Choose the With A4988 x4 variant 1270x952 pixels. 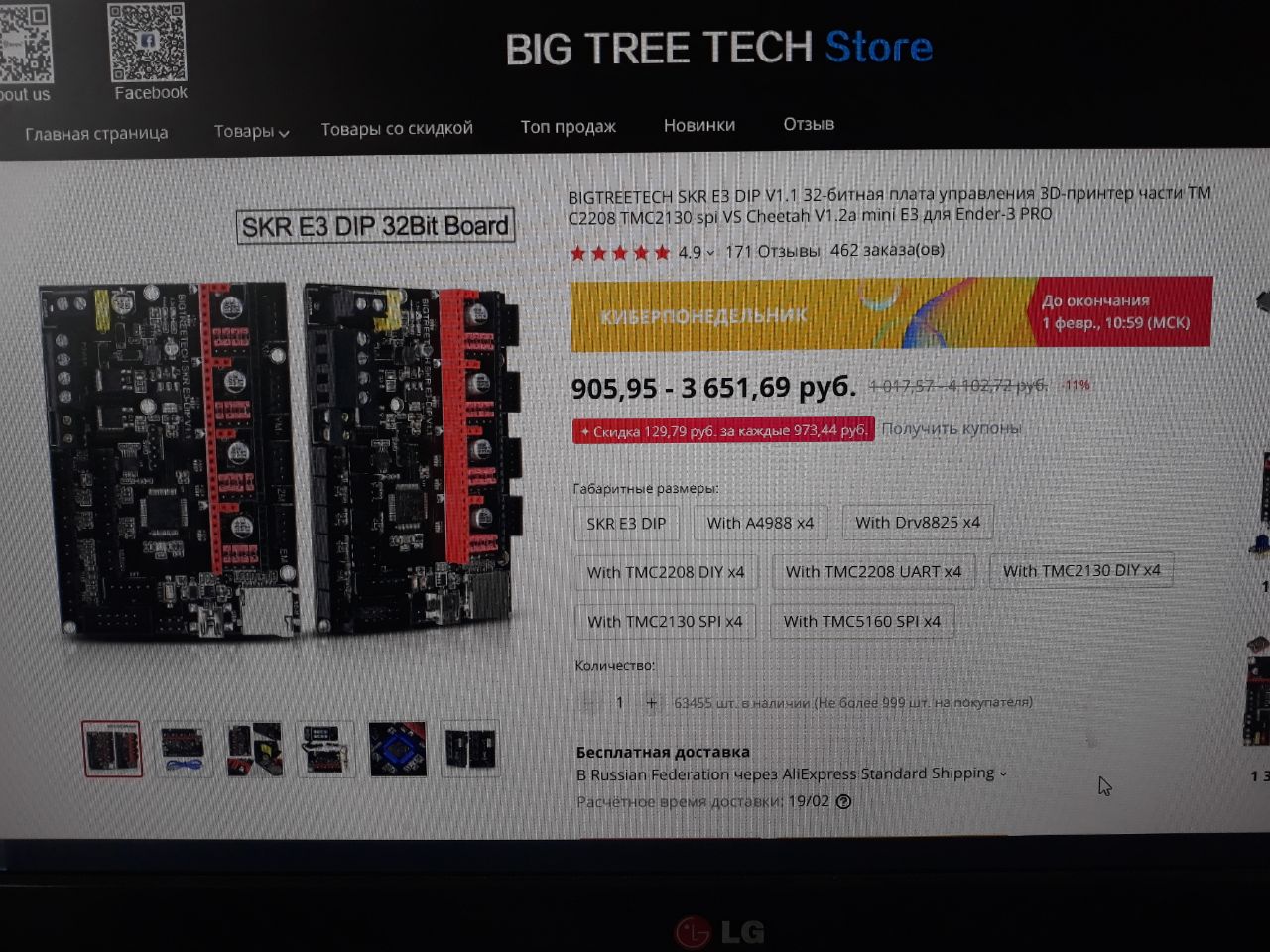point(760,523)
